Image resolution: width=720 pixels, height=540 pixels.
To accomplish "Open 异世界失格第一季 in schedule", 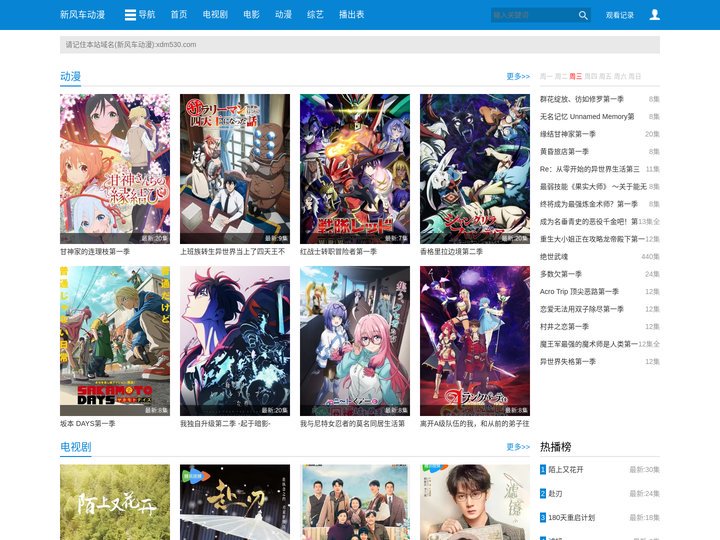I will [x=568, y=362].
